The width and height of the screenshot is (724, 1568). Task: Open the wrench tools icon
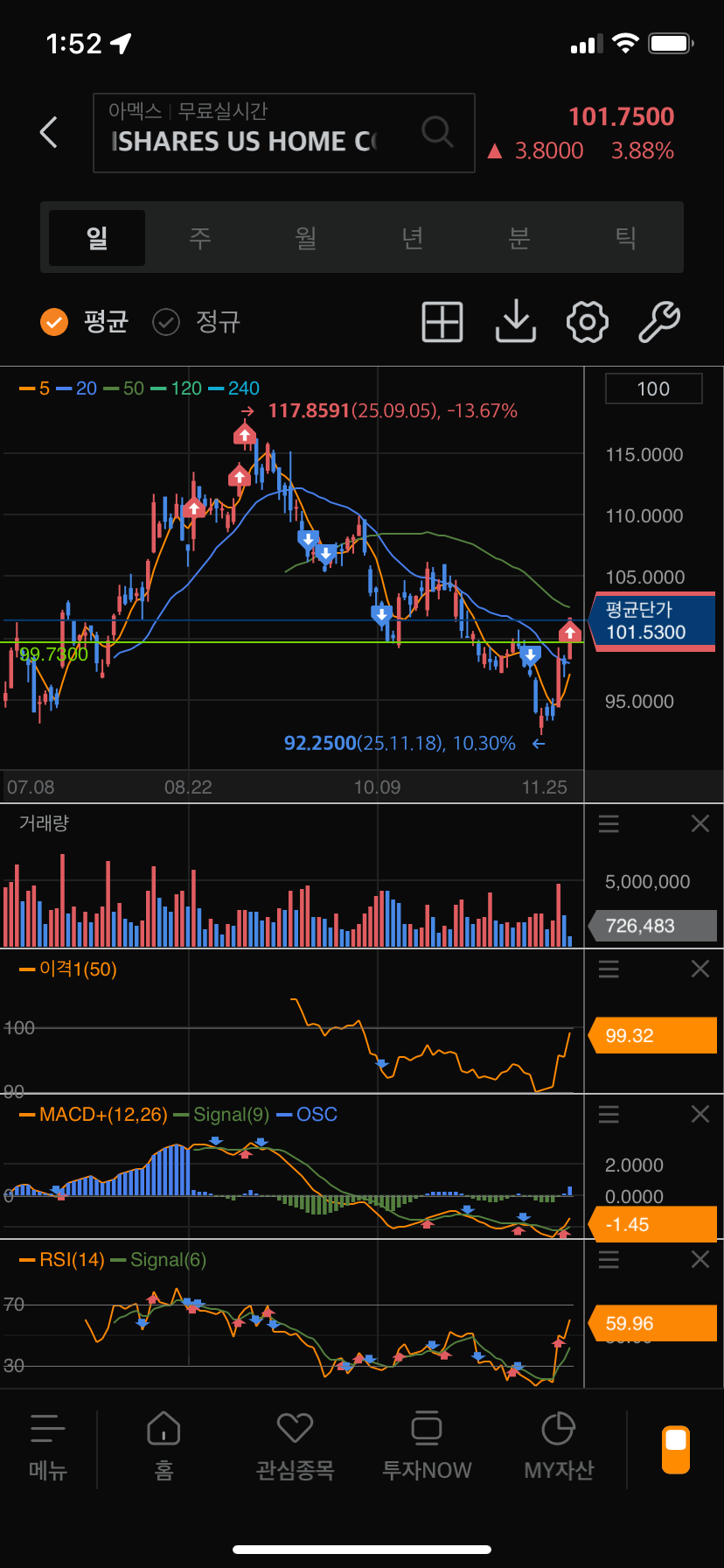(x=659, y=322)
